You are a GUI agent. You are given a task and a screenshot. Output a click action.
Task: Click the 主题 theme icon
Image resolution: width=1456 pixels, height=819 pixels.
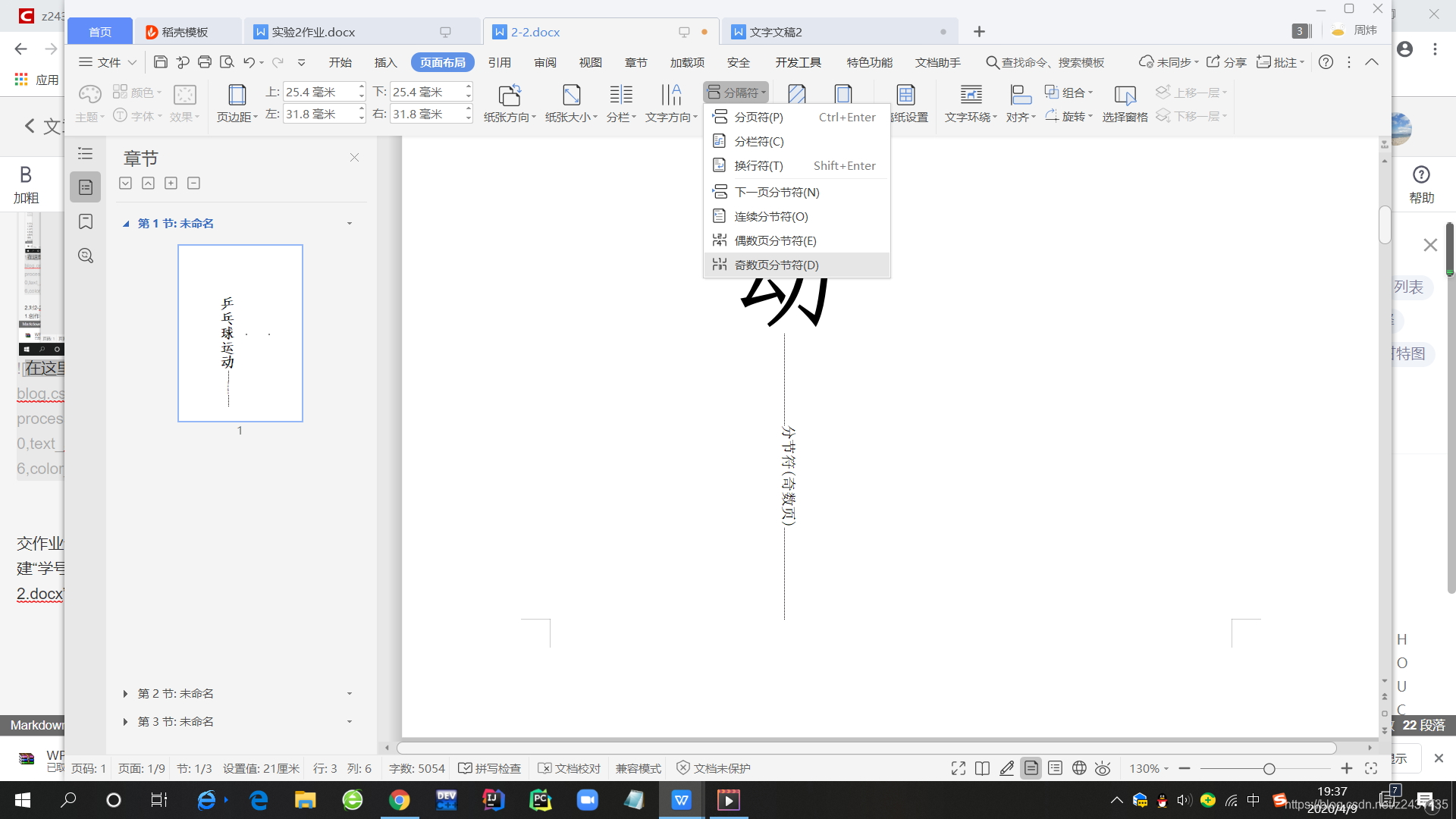(x=89, y=103)
